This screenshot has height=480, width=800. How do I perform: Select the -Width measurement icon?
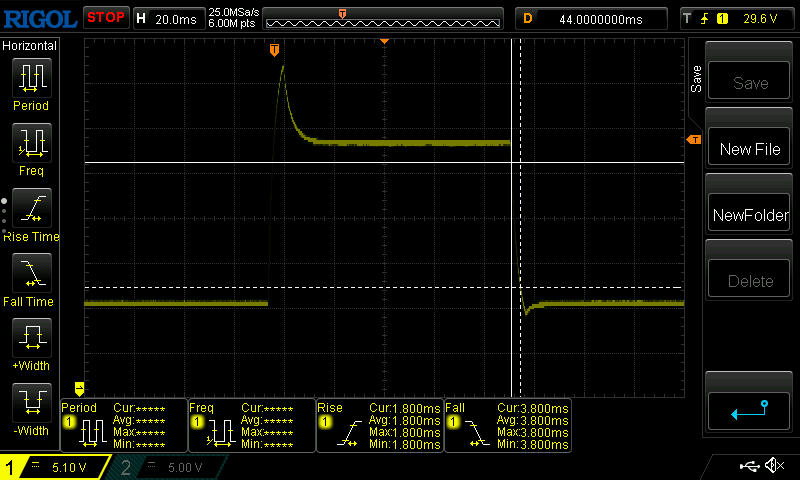click(32, 402)
